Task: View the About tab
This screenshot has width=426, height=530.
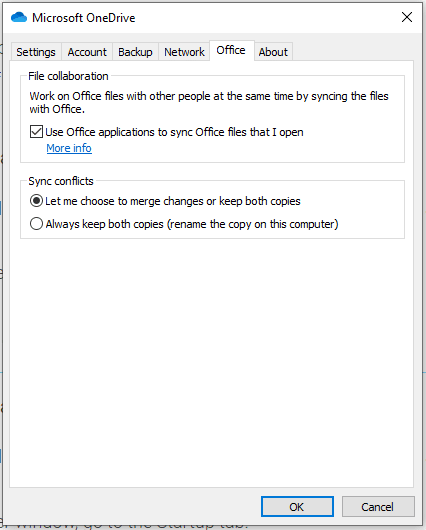Action: pyautogui.click(x=273, y=52)
